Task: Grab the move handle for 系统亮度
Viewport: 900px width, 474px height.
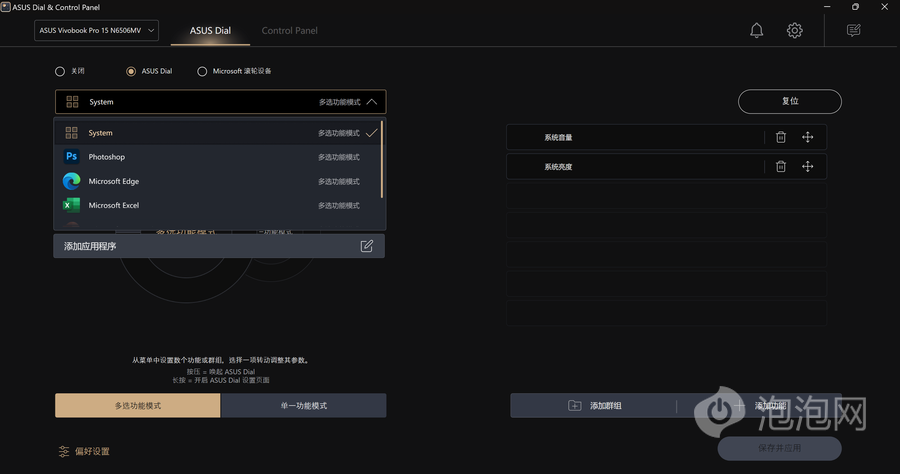Action: (x=808, y=166)
